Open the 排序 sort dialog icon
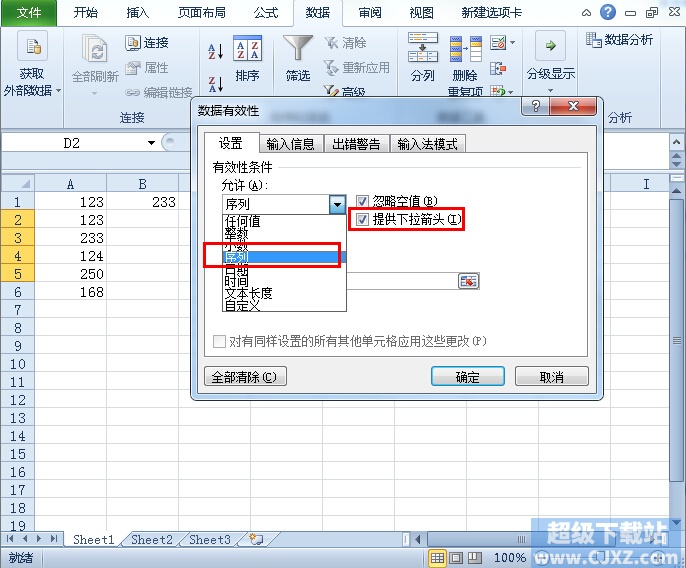 click(247, 48)
